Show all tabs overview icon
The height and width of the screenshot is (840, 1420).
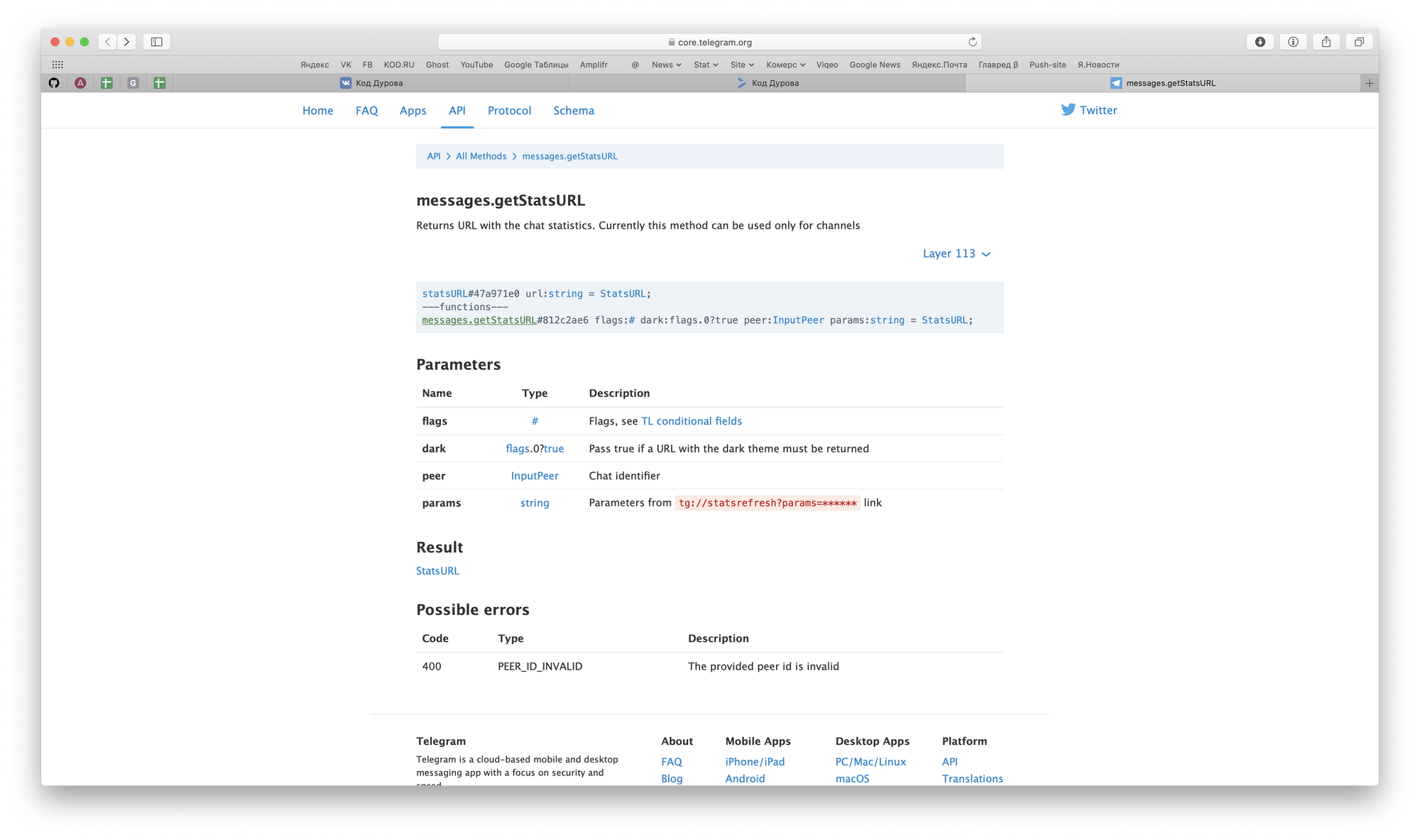pos(1359,42)
